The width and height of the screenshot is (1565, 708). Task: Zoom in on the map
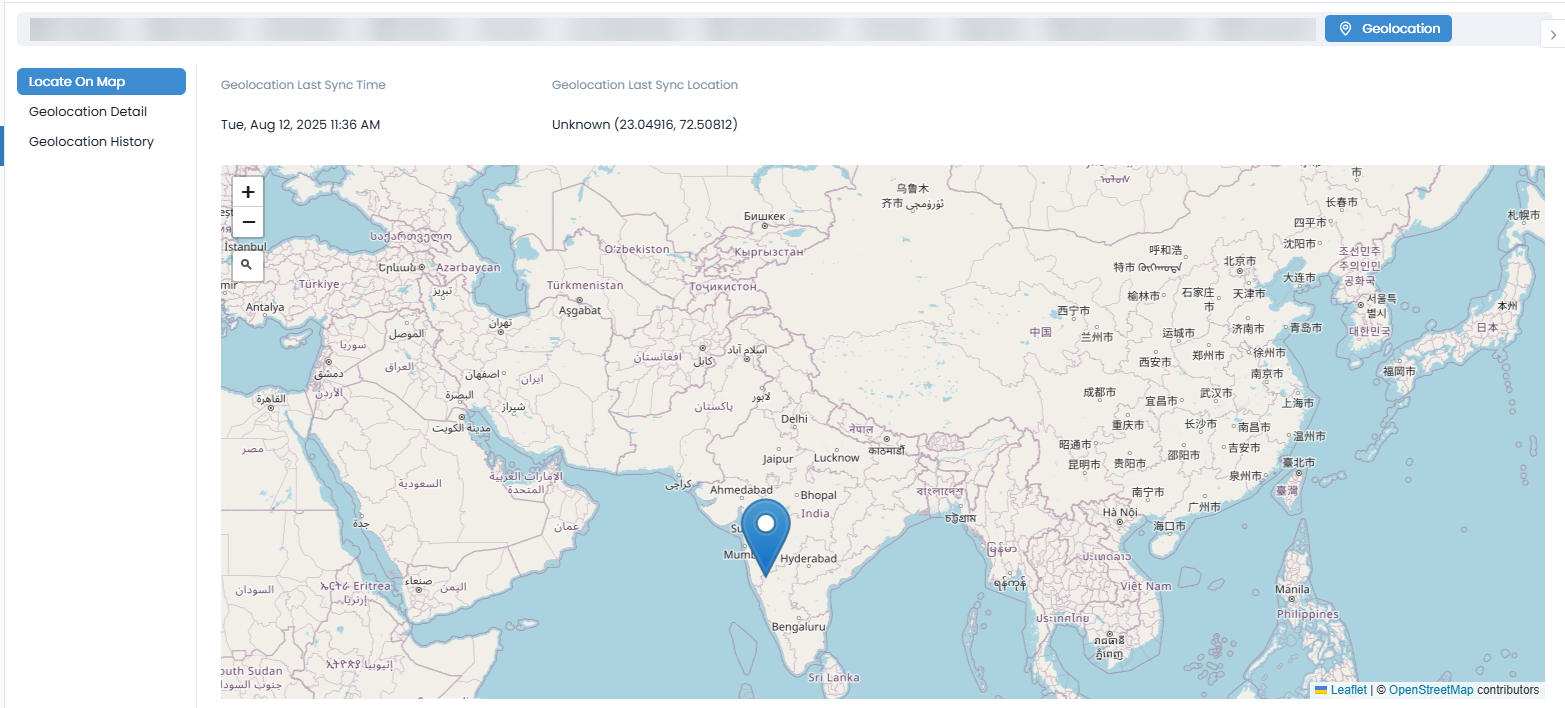pyautogui.click(x=247, y=191)
